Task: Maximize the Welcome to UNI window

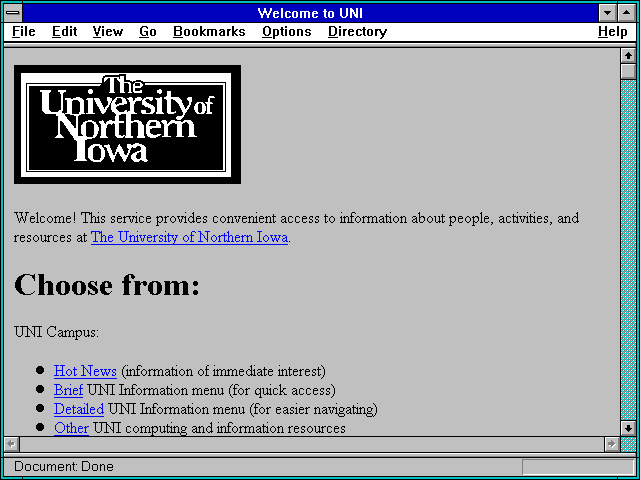Action: 627,13
